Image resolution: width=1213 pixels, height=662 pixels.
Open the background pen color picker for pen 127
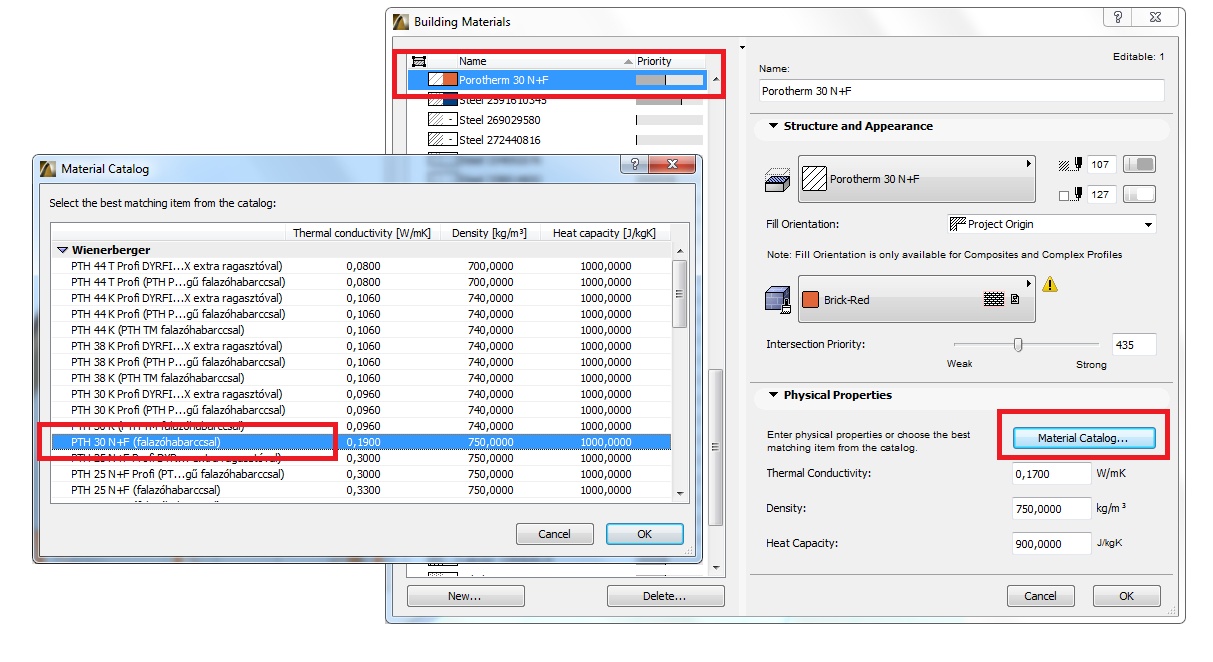pos(1140,194)
